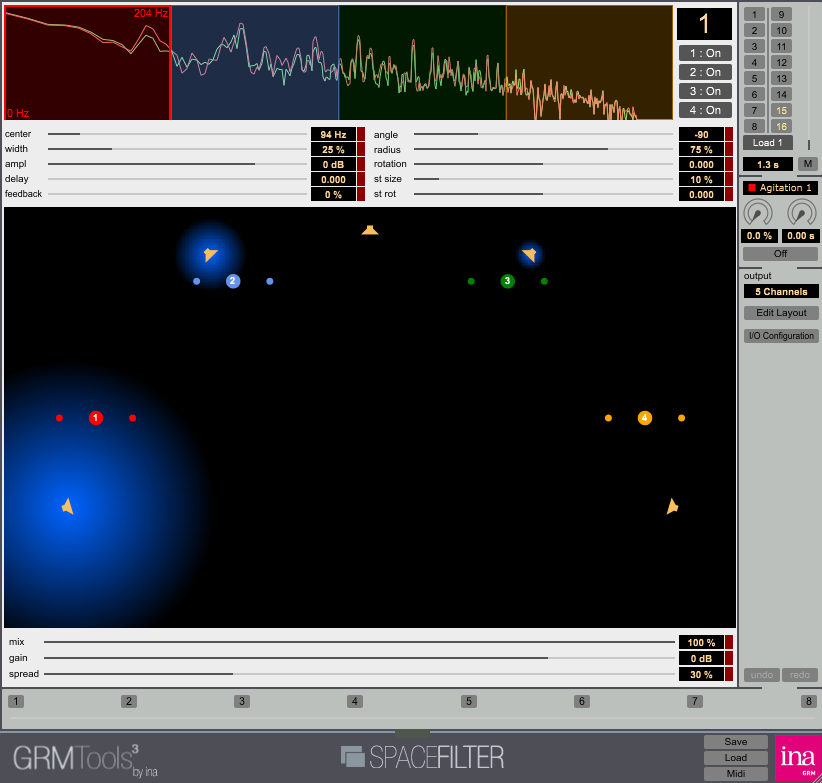Viewport: 822px width, 783px height.
Task: Select the green band 3 node
Action: click(507, 281)
